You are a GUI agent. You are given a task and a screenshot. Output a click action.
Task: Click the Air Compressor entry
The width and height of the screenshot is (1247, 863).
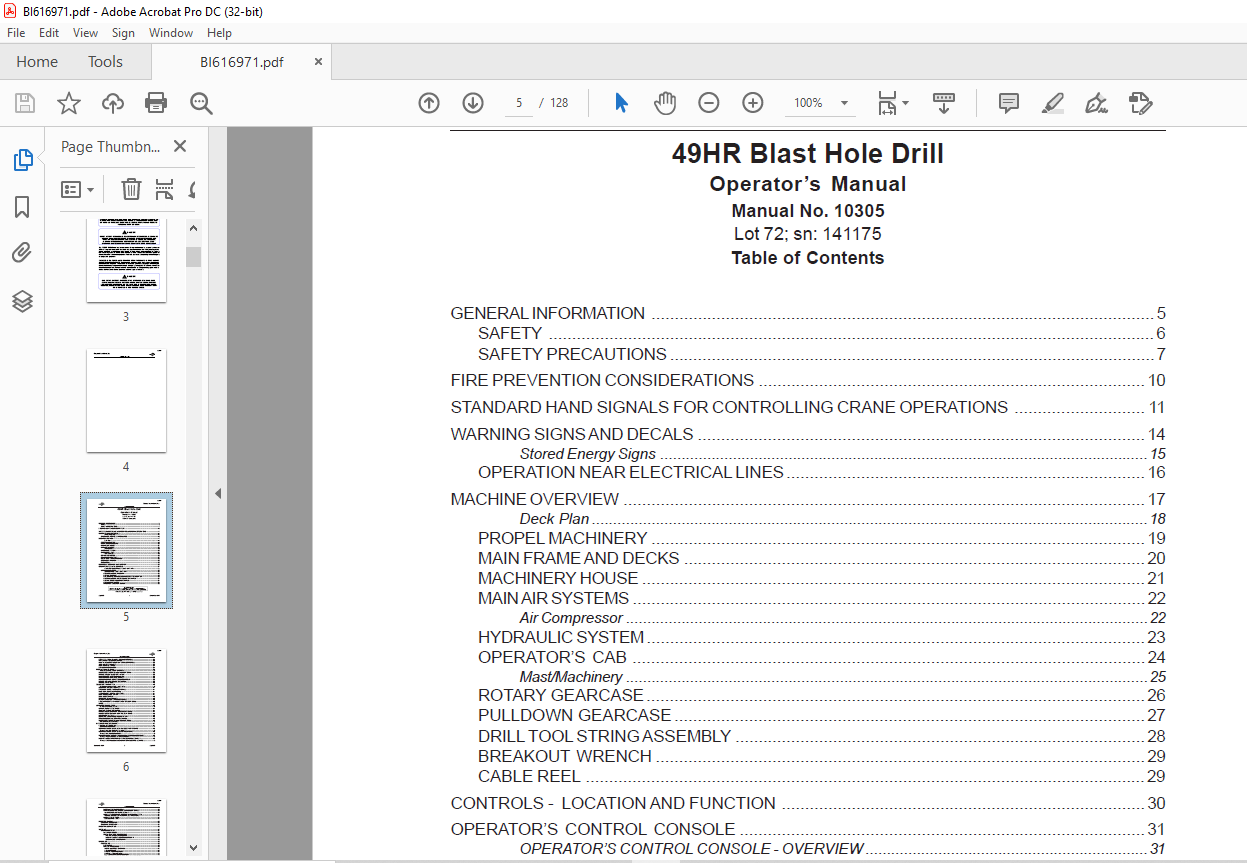click(x=843, y=618)
